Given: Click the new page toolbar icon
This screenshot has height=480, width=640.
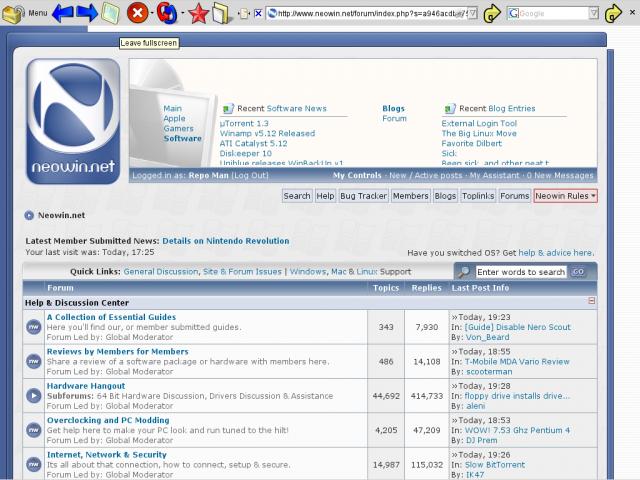Looking at the screenshot, I should [110, 13].
